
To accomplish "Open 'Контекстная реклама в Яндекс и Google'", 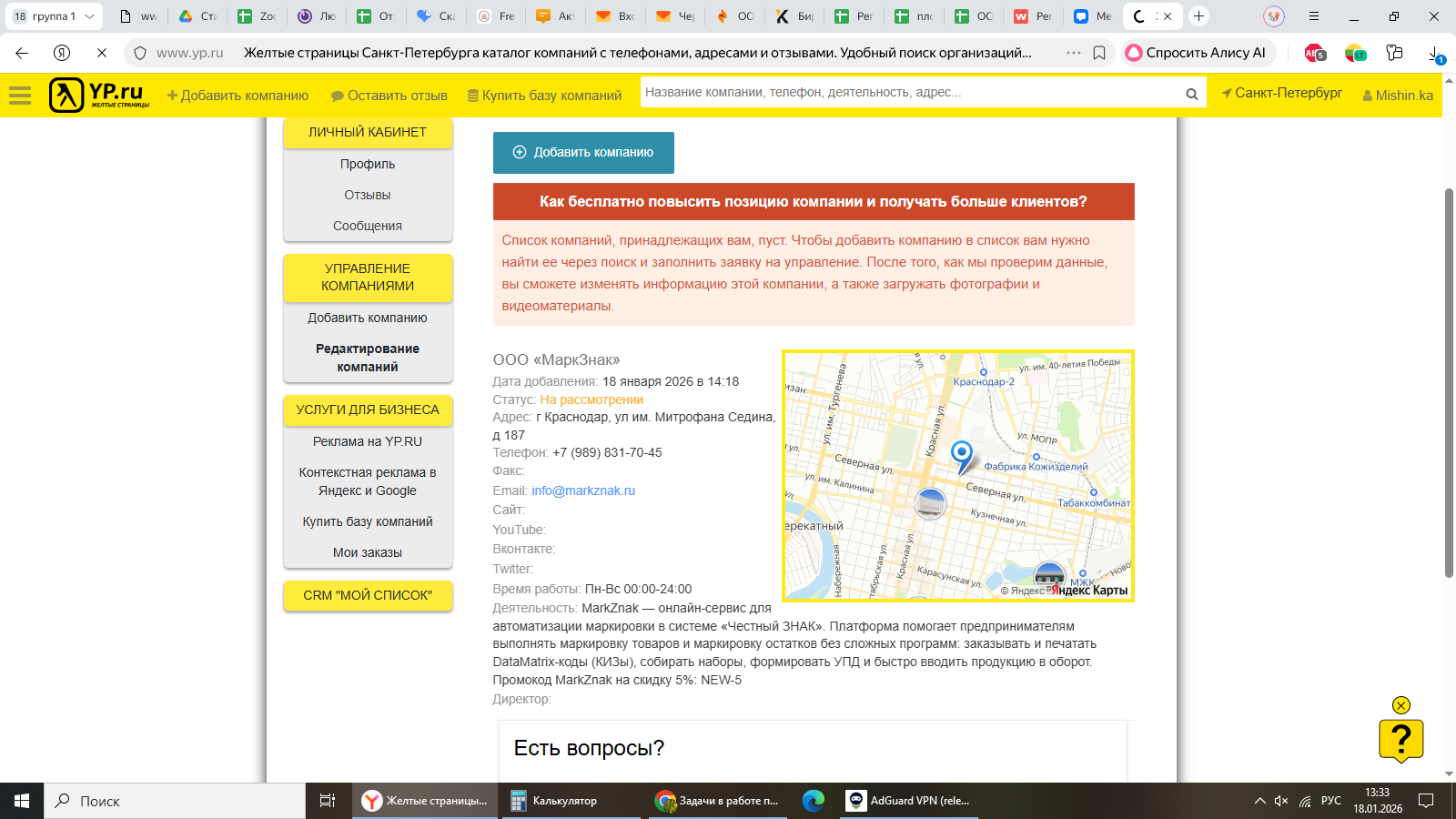I will point(368,481).
